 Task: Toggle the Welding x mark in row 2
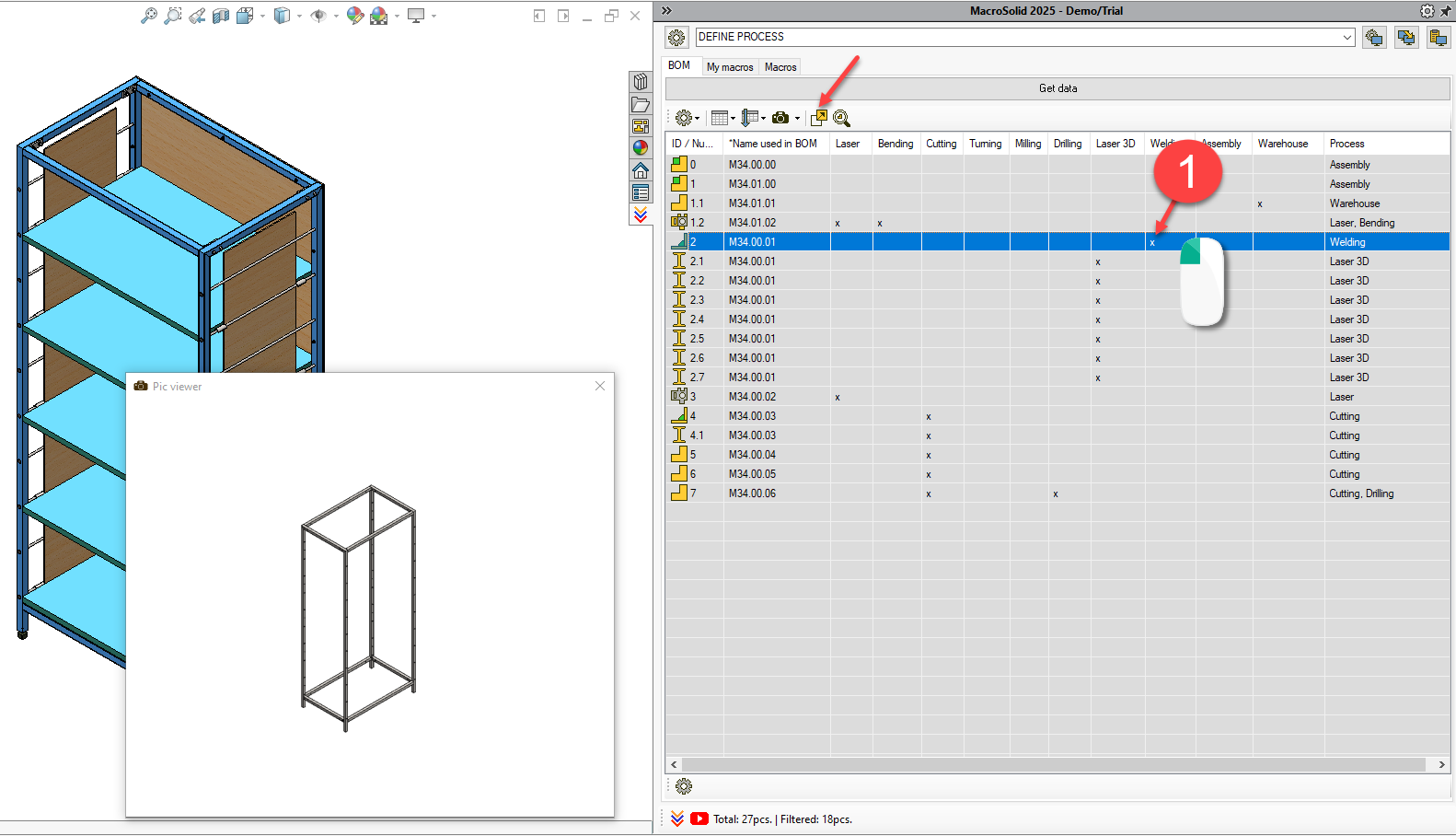pos(1152,243)
